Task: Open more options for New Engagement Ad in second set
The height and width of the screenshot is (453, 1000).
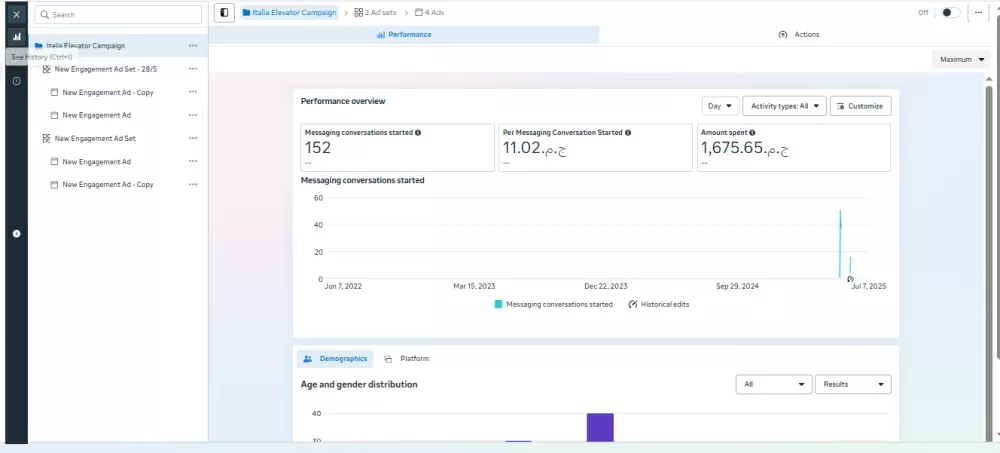Action: click(193, 161)
